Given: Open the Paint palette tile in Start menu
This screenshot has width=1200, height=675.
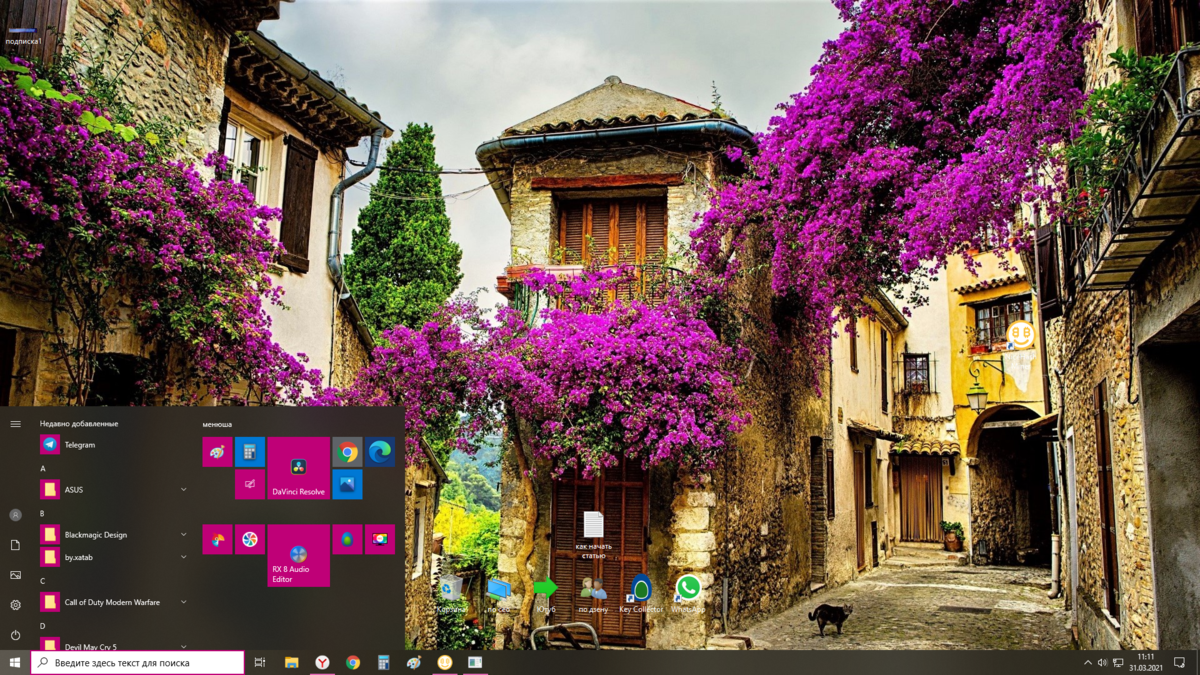Looking at the screenshot, I should [217, 452].
